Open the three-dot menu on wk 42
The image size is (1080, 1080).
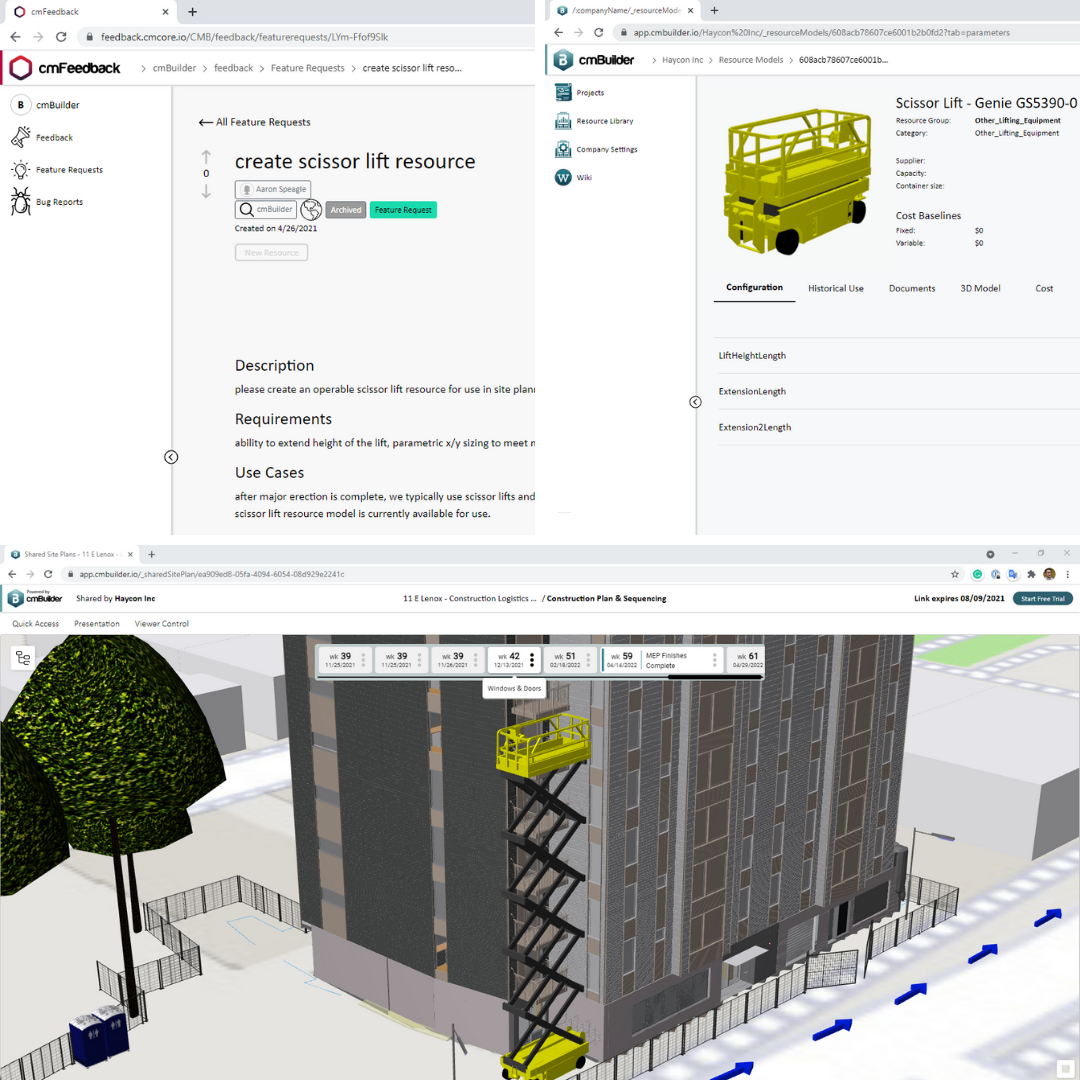click(x=532, y=660)
